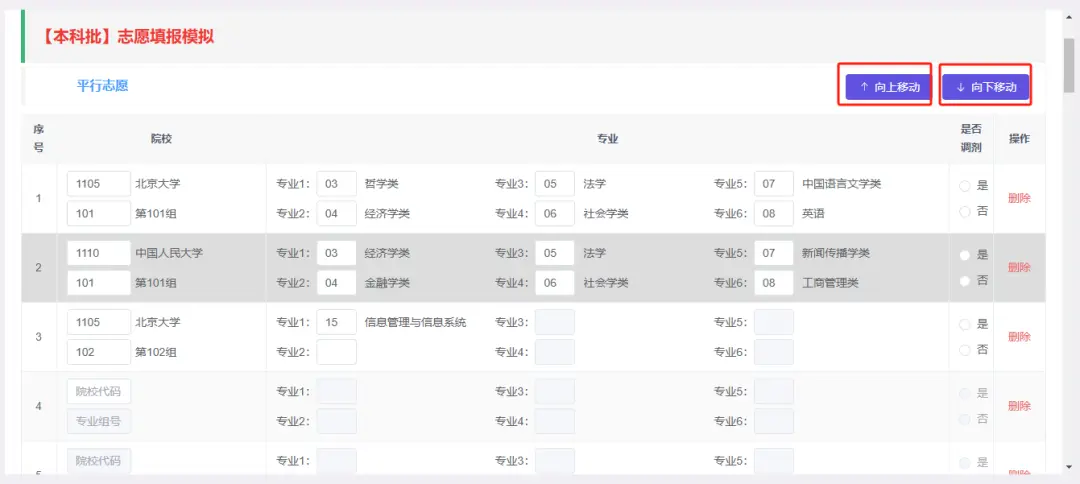Select 否 for adjustment in row 1
Screen dimensions: 1080x484
[x=965, y=211]
